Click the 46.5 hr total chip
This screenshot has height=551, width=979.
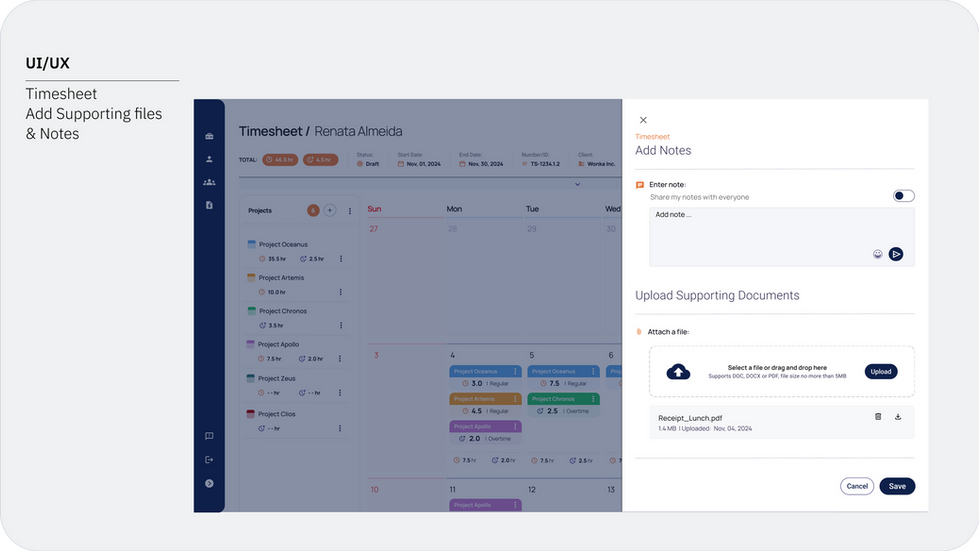coord(280,160)
